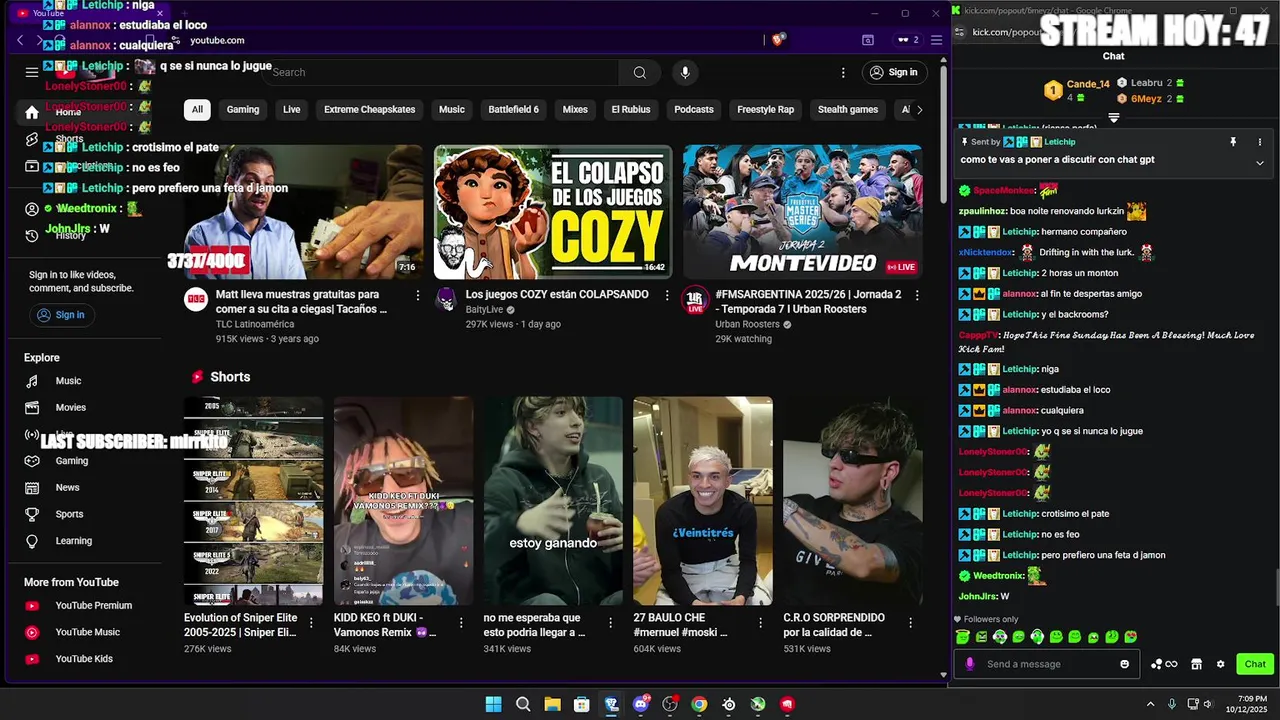This screenshot has width=1280, height=720.
Task: Select the Battlefield 6 filter chip
Action: coord(513,109)
